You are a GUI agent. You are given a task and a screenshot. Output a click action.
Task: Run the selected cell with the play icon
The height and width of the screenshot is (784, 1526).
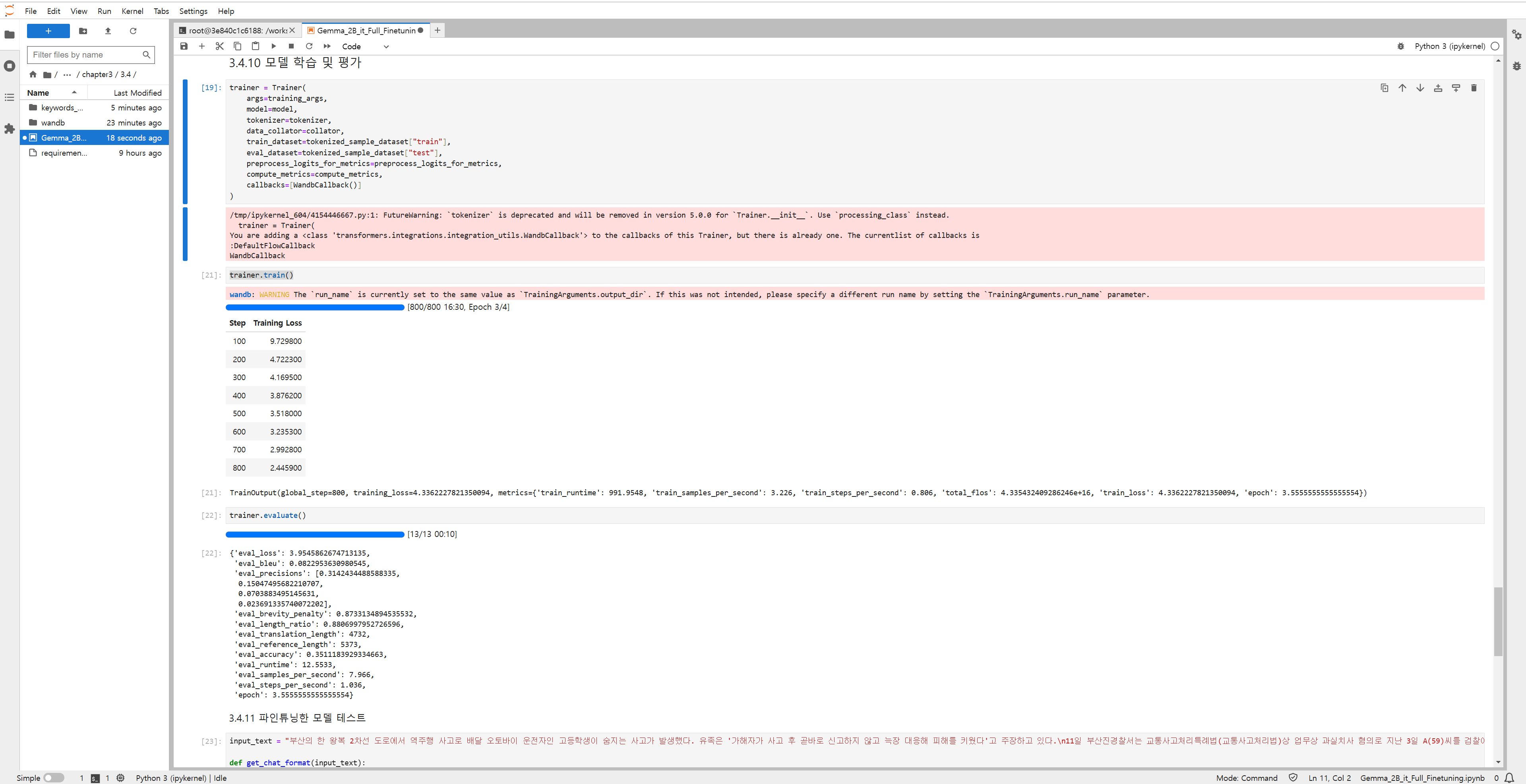[x=273, y=46]
